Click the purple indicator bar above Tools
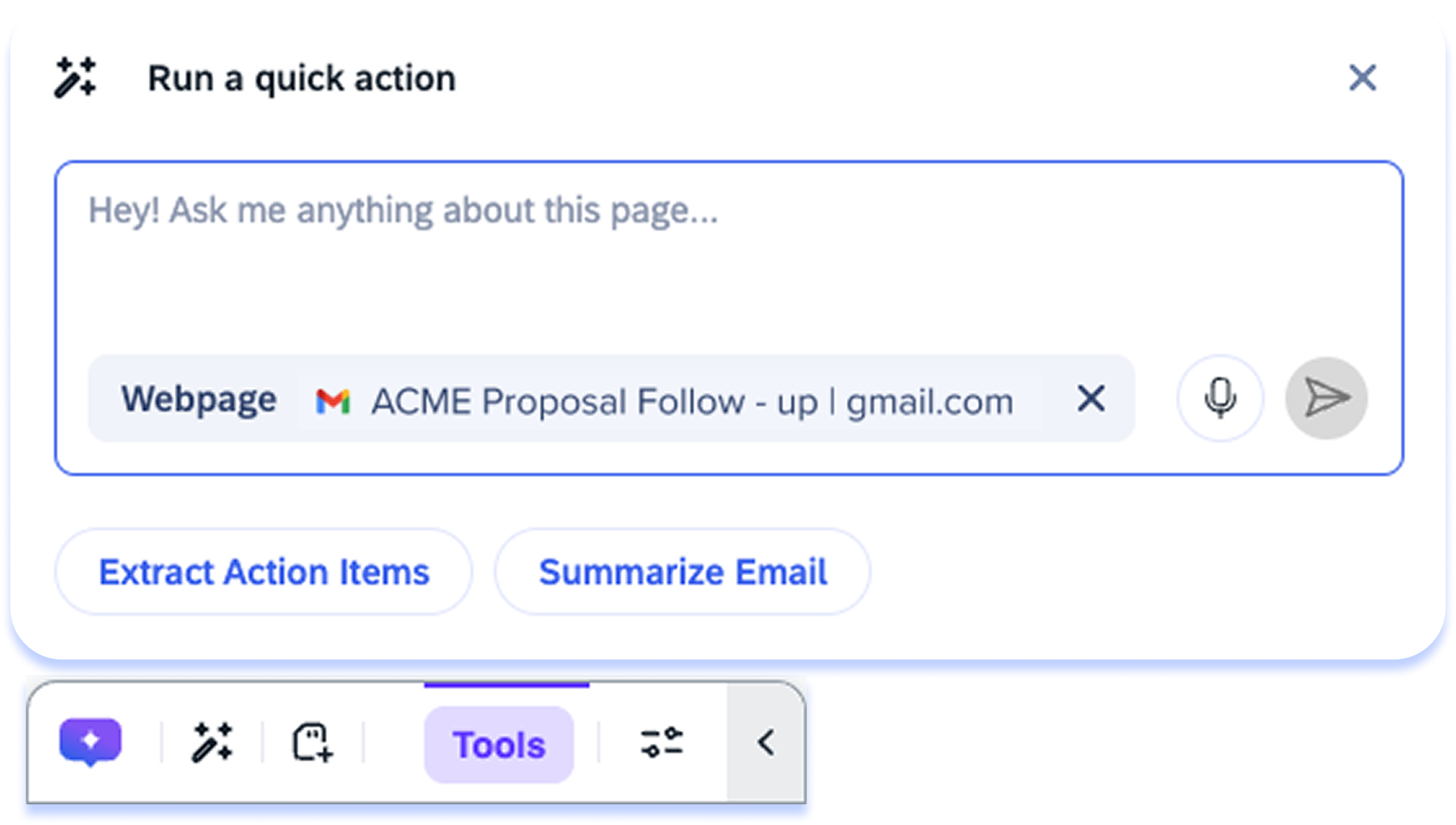This screenshot has height=825, width=1456. point(507,685)
